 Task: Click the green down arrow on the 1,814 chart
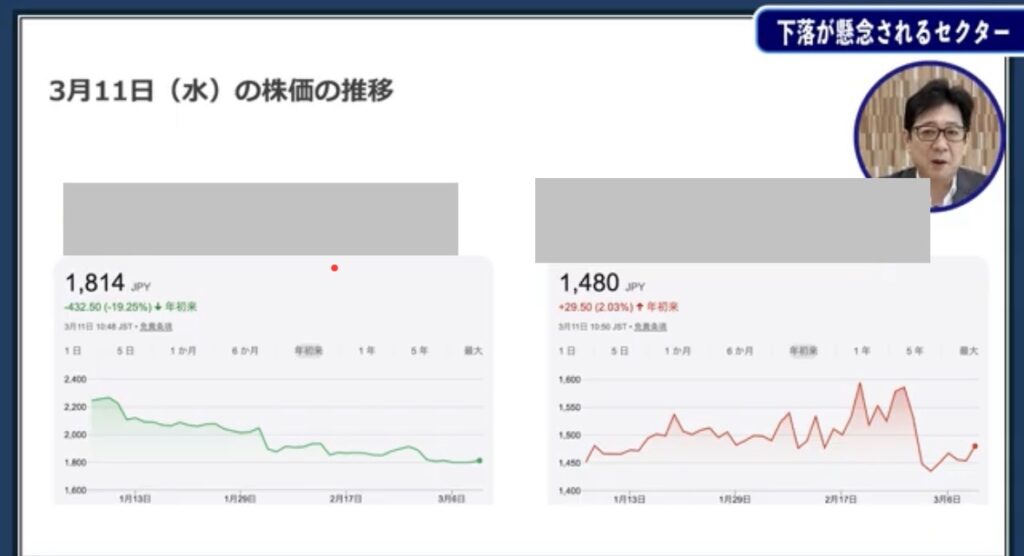(156, 308)
